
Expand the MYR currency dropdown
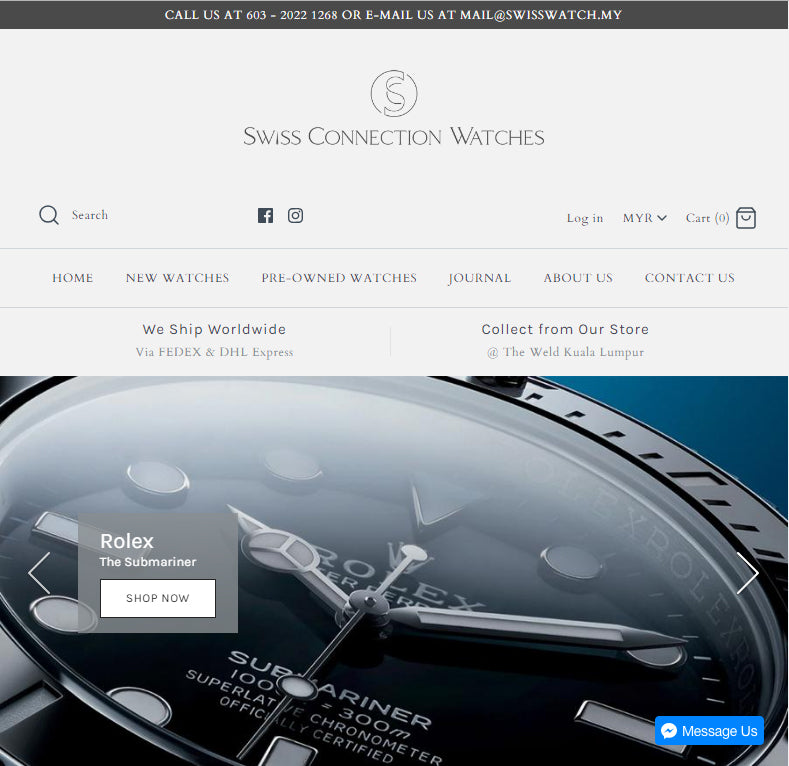pyautogui.click(x=645, y=218)
